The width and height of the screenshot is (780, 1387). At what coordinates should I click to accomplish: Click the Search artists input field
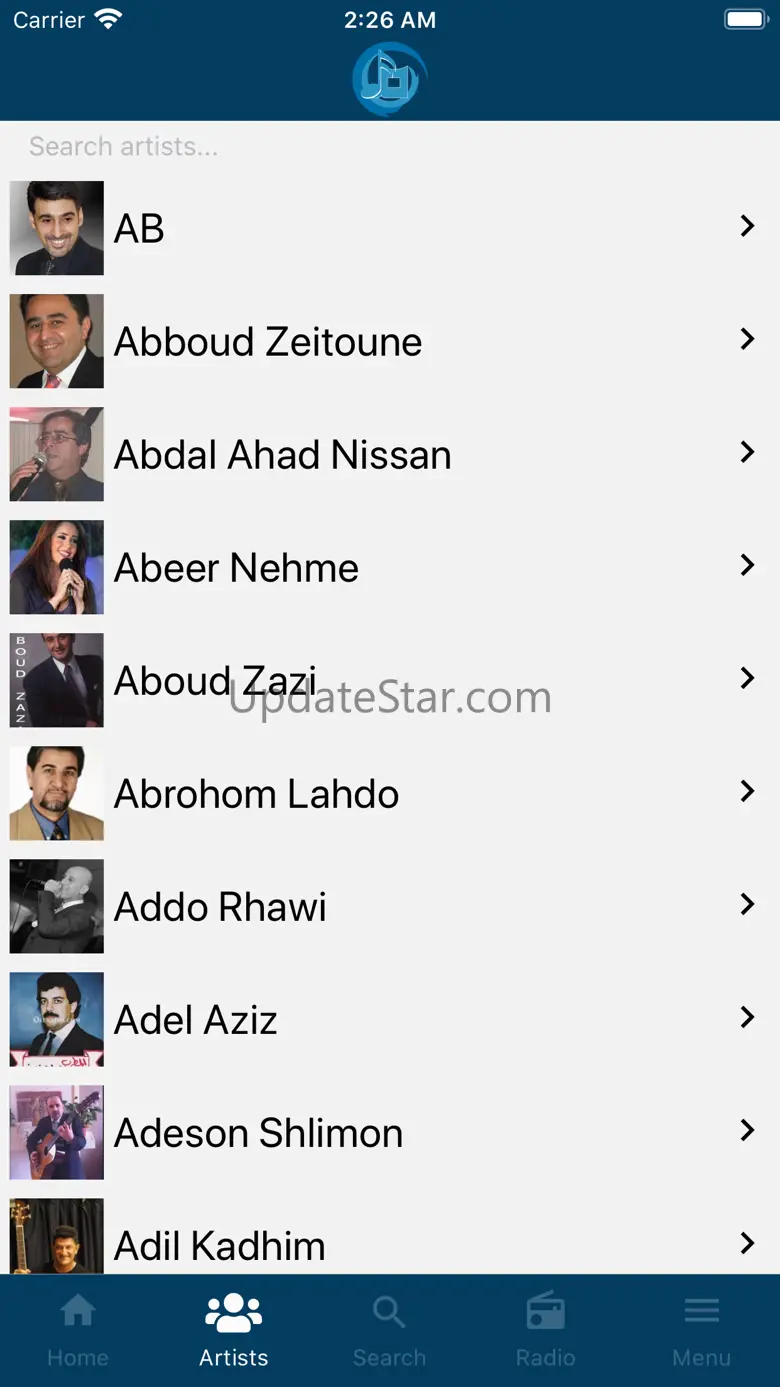tap(390, 147)
